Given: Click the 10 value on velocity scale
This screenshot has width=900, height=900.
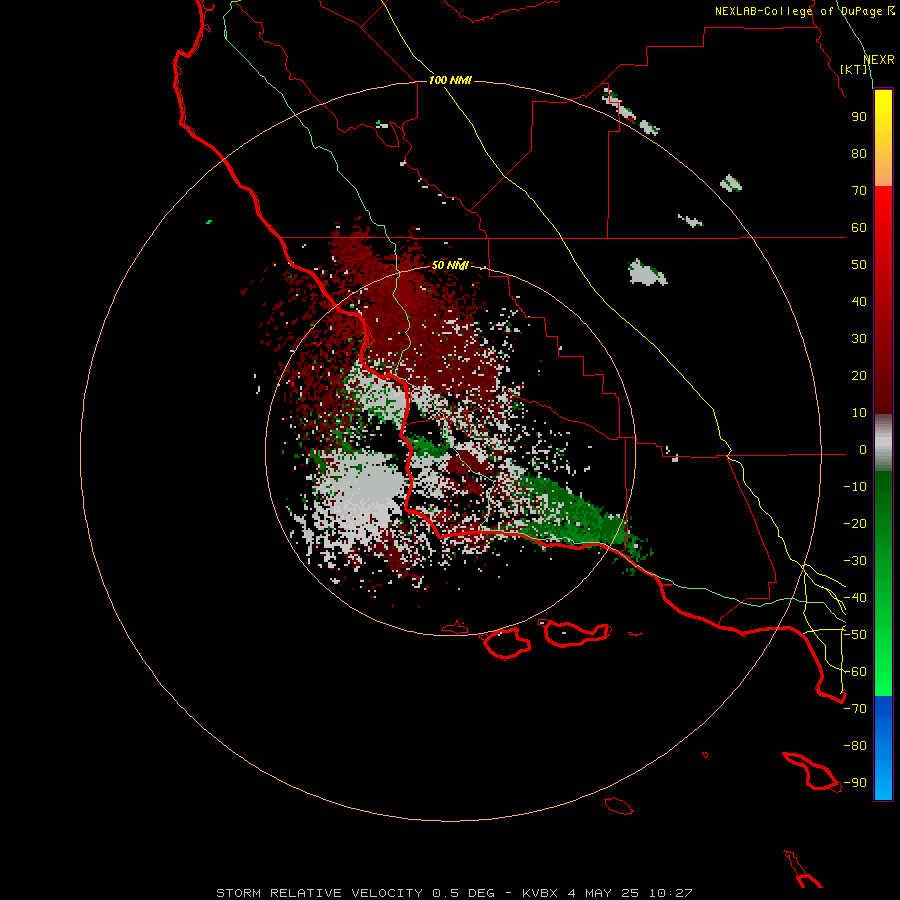Looking at the screenshot, I should 859,413.
